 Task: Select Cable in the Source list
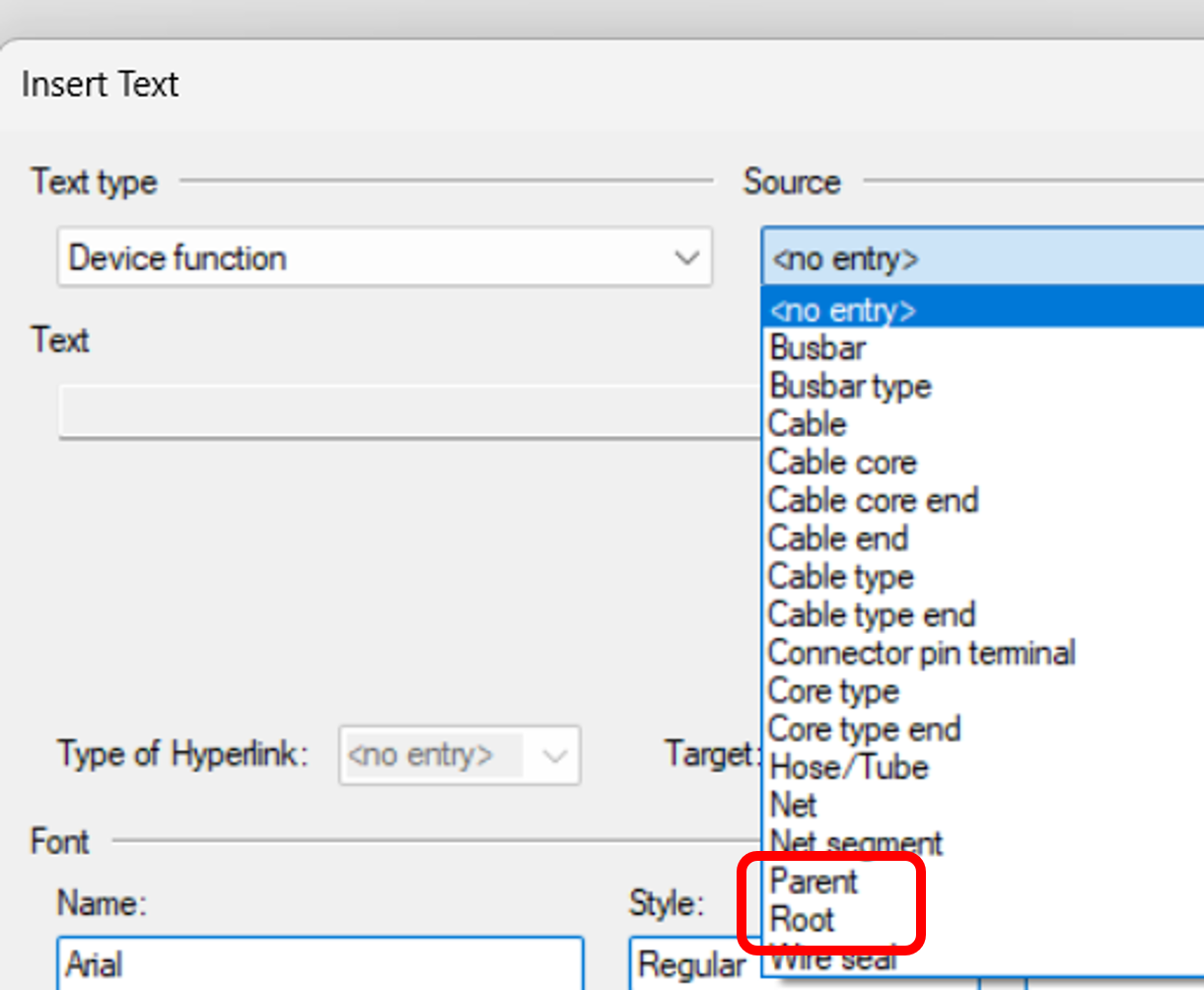point(982,424)
